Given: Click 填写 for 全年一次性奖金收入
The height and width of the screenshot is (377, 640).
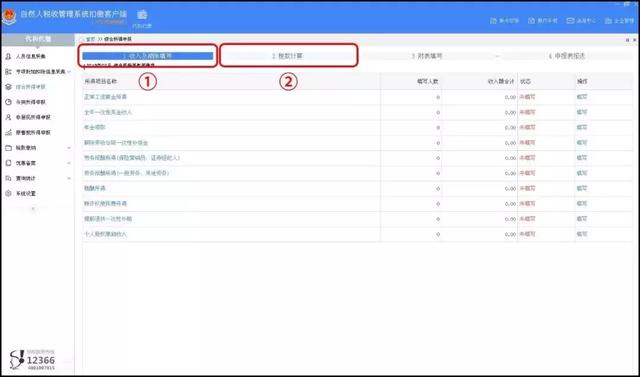Looking at the screenshot, I should [x=582, y=112].
